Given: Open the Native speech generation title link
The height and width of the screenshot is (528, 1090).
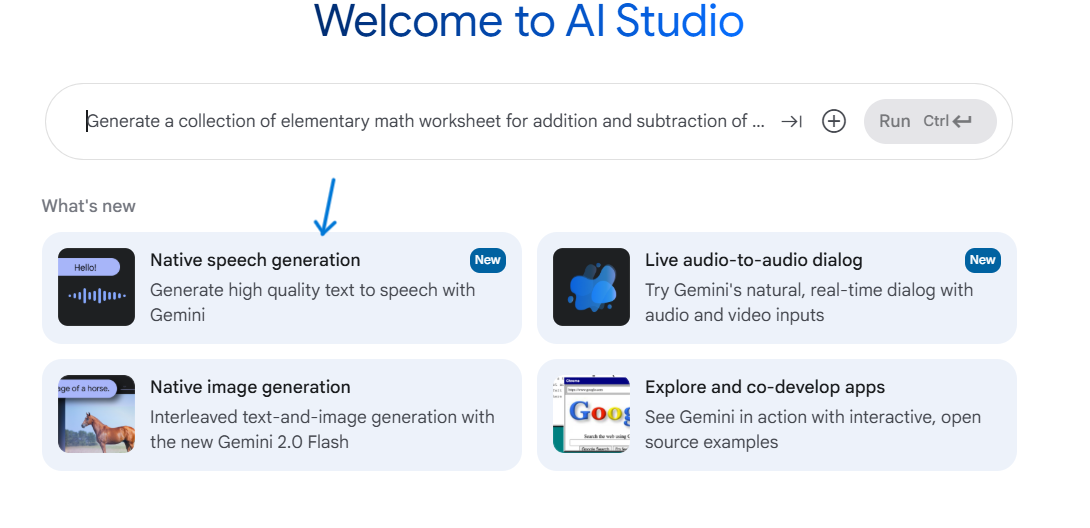Looking at the screenshot, I should (255, 260).
